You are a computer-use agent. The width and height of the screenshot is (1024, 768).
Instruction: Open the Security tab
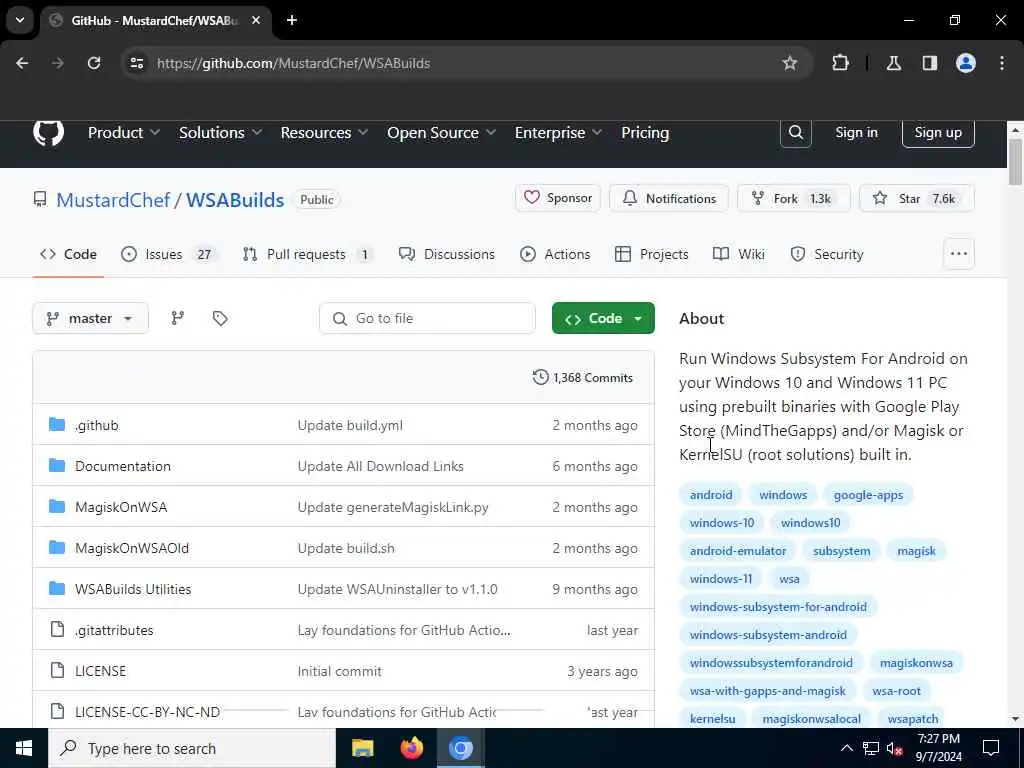click(827, 254)
